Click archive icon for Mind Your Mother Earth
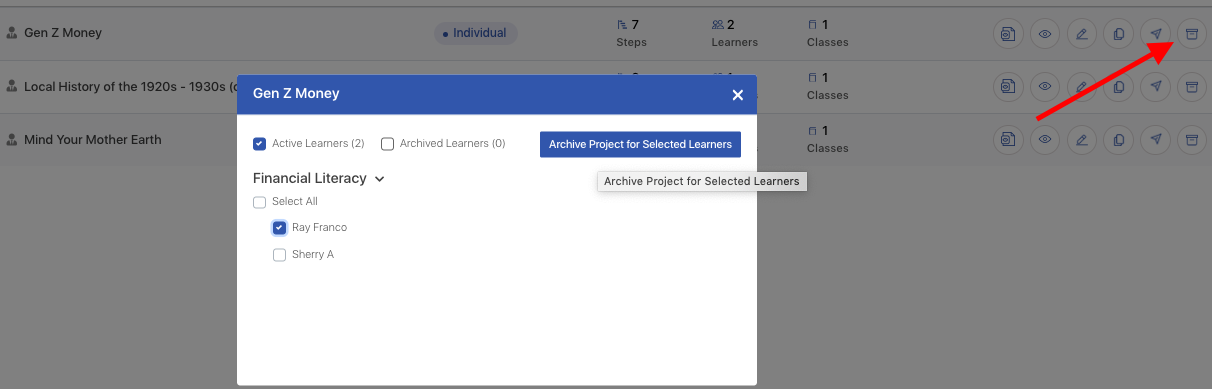 pos(1191,139)
